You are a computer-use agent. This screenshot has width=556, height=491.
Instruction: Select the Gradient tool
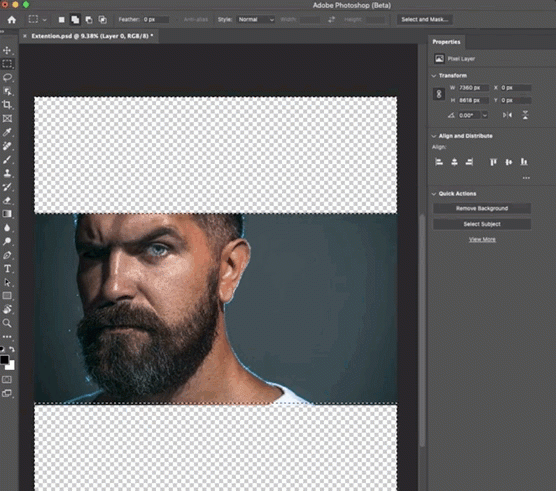pyautogui.click(x=7, y=214)
